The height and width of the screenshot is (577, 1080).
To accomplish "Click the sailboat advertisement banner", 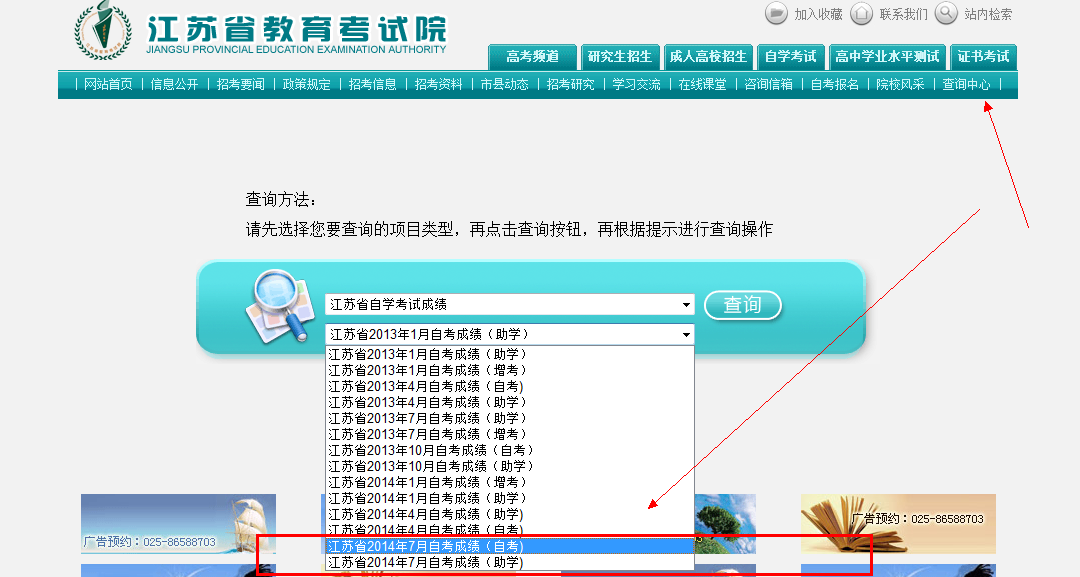I will [x=178, y=523].
